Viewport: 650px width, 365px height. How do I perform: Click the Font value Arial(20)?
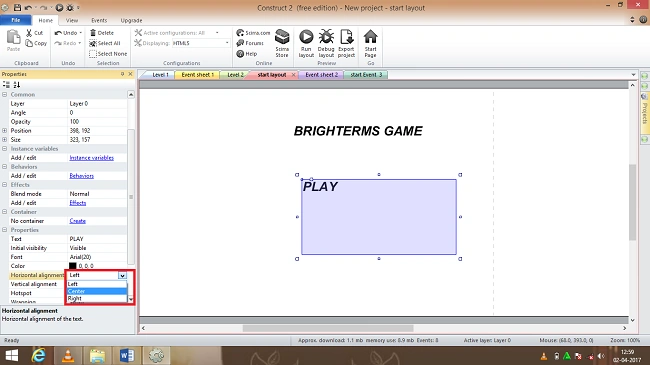[80, 257]
